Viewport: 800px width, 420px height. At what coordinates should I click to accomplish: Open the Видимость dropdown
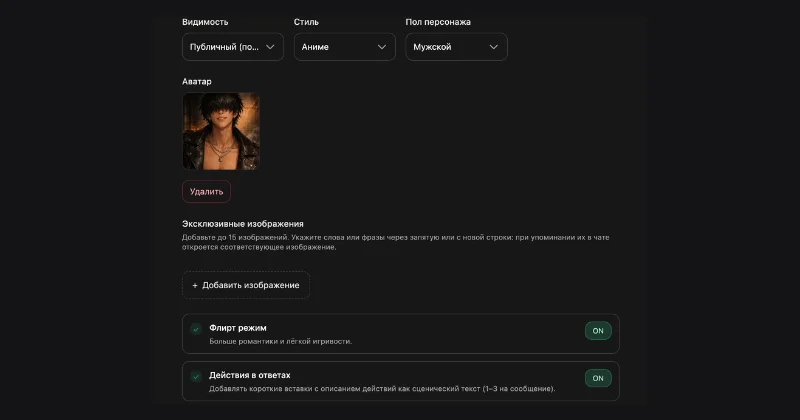pyautogui.click(x=233, y=47)
